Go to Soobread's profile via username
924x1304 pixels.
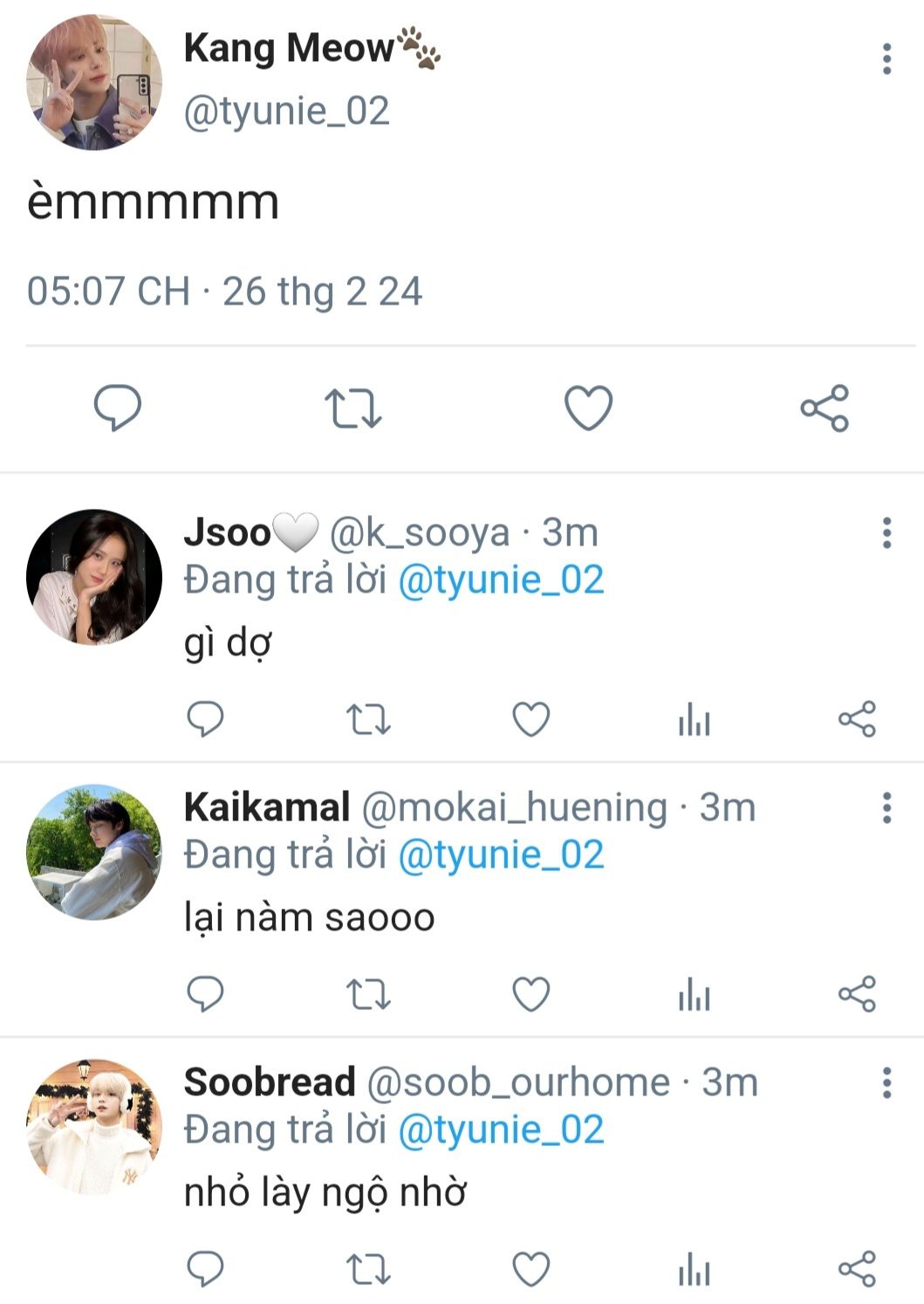click(270, 1082)
